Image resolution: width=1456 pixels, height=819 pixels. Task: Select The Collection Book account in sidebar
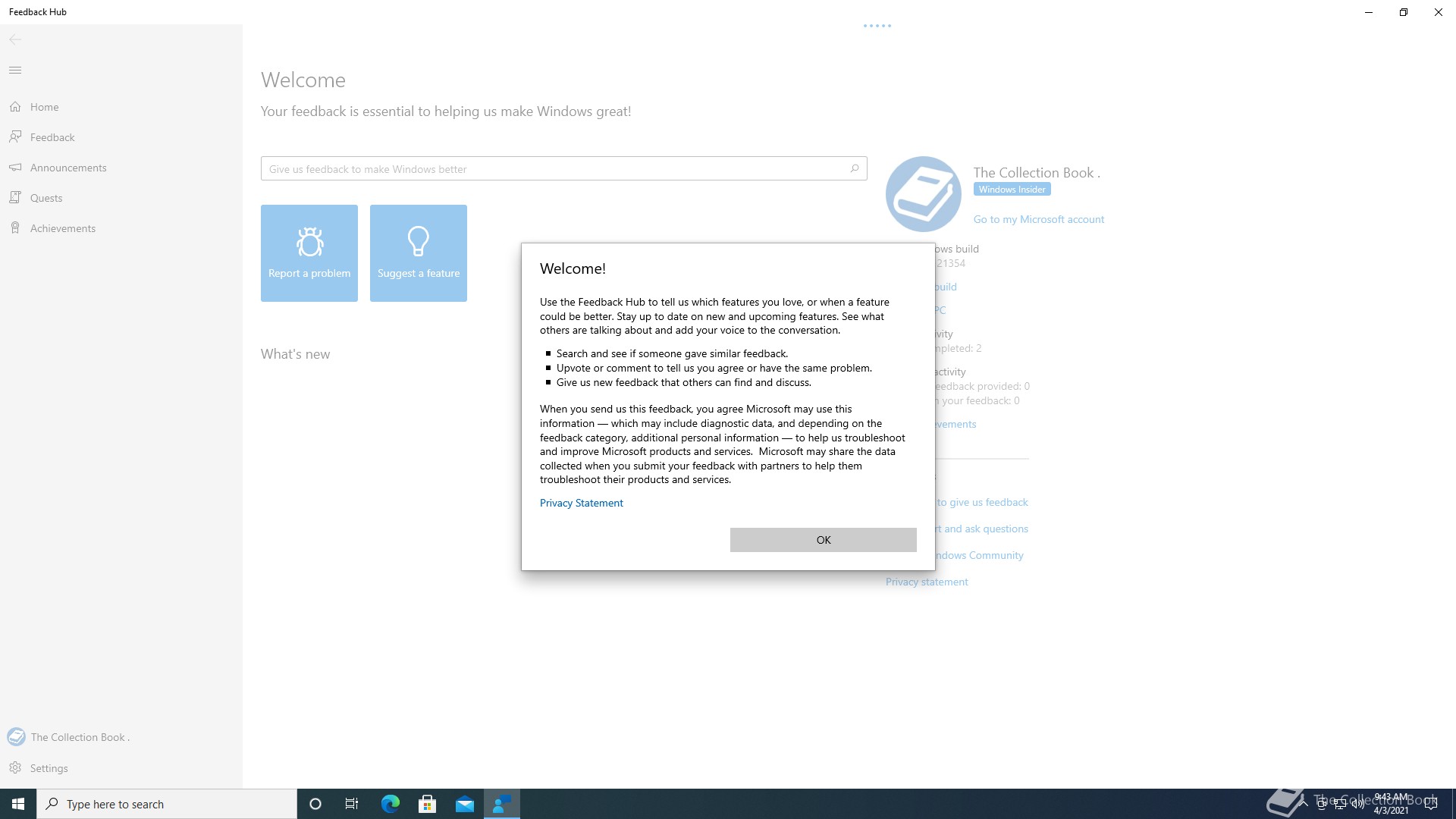pos(121,737)
